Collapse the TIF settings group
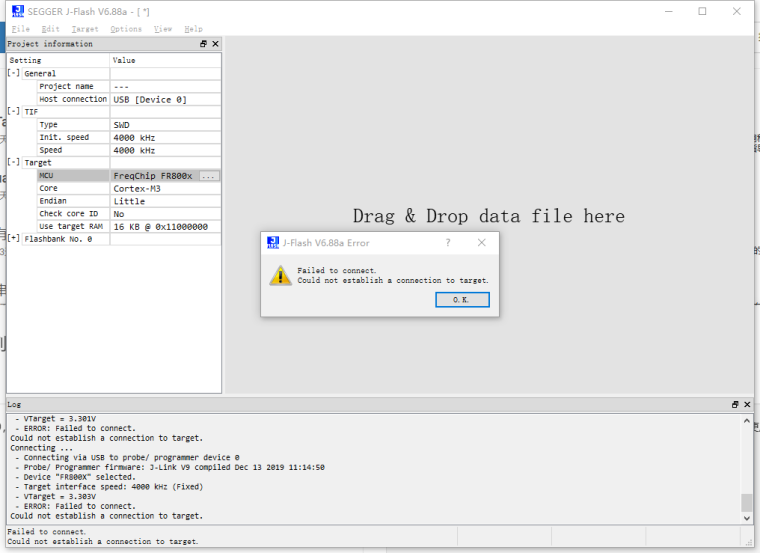The width and height of the screenshot is (760, 553). tap(14, 111)
